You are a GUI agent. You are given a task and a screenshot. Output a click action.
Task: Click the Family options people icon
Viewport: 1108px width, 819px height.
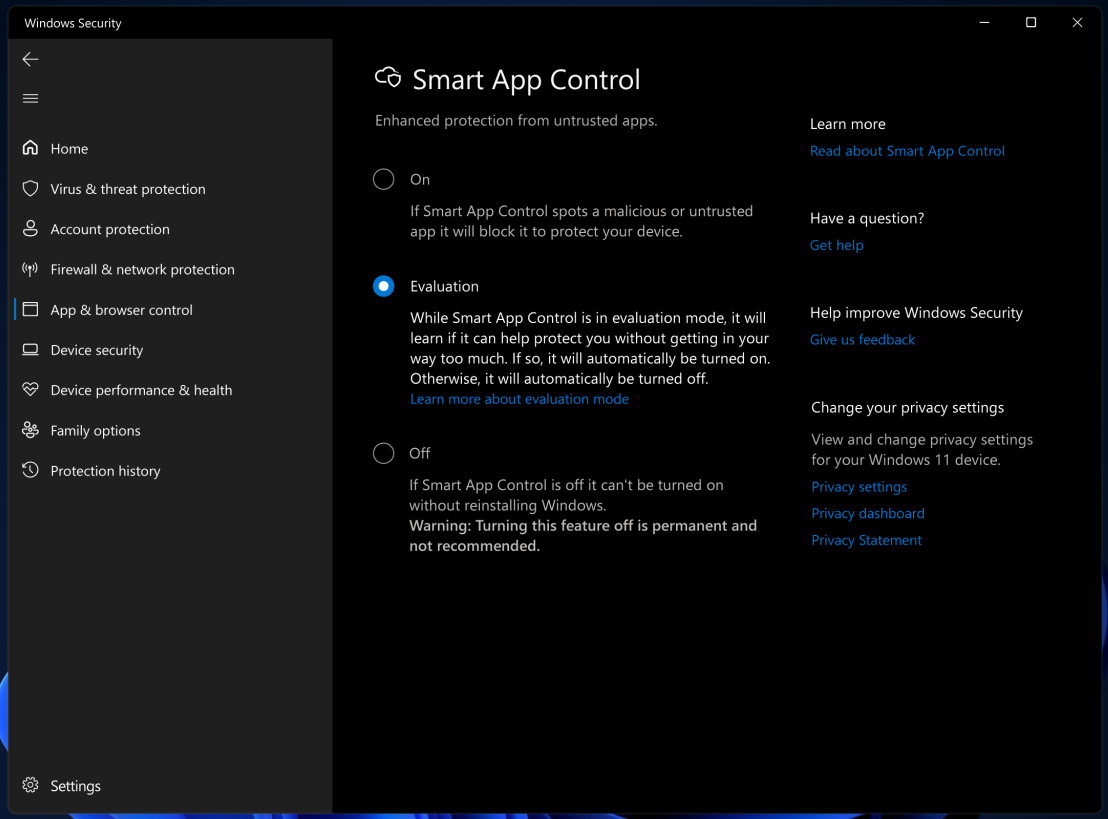30,430
